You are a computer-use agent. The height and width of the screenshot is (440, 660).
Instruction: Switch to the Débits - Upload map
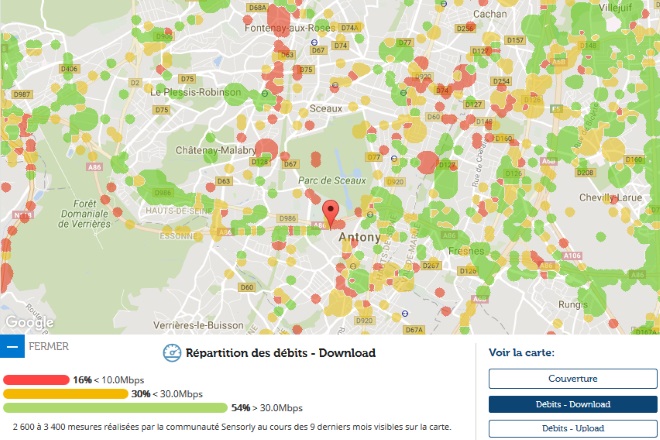572,429
